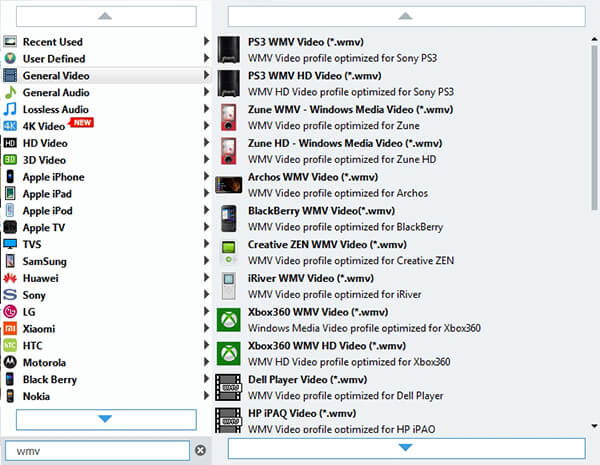
Task: Expand the Recent Used submenu arrow
Action: (x=206, y=41)
